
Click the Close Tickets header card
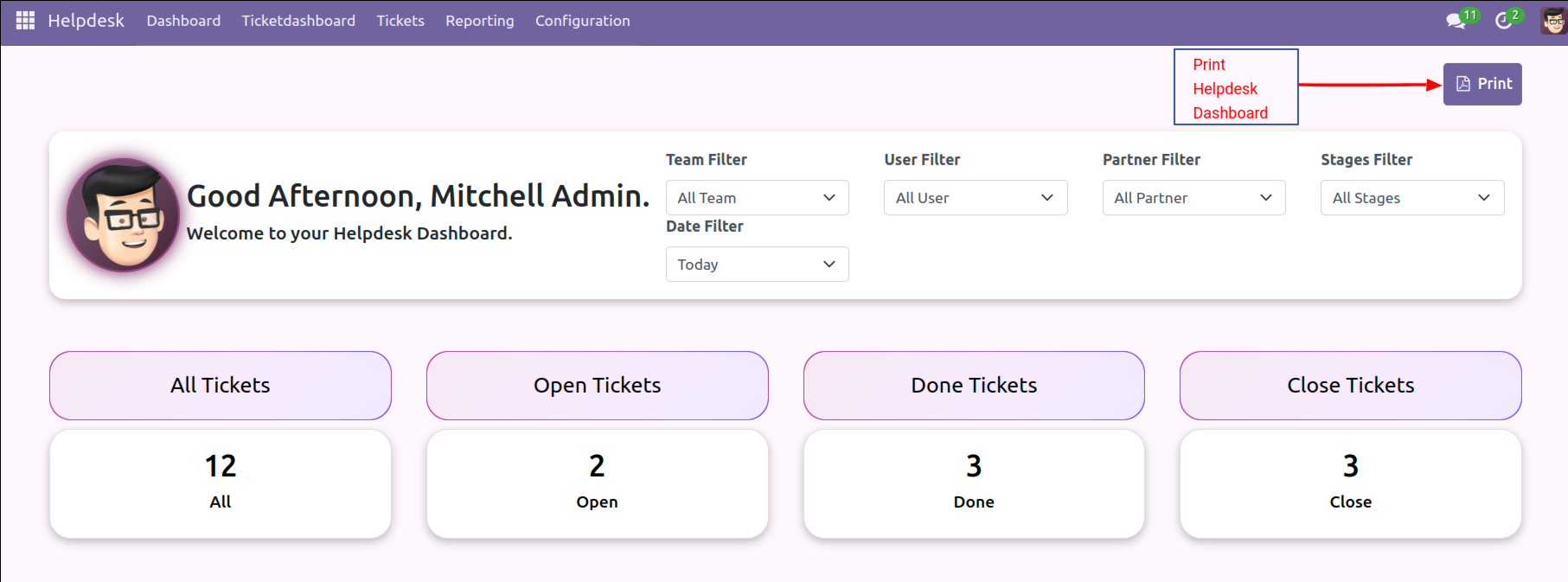1351,386
